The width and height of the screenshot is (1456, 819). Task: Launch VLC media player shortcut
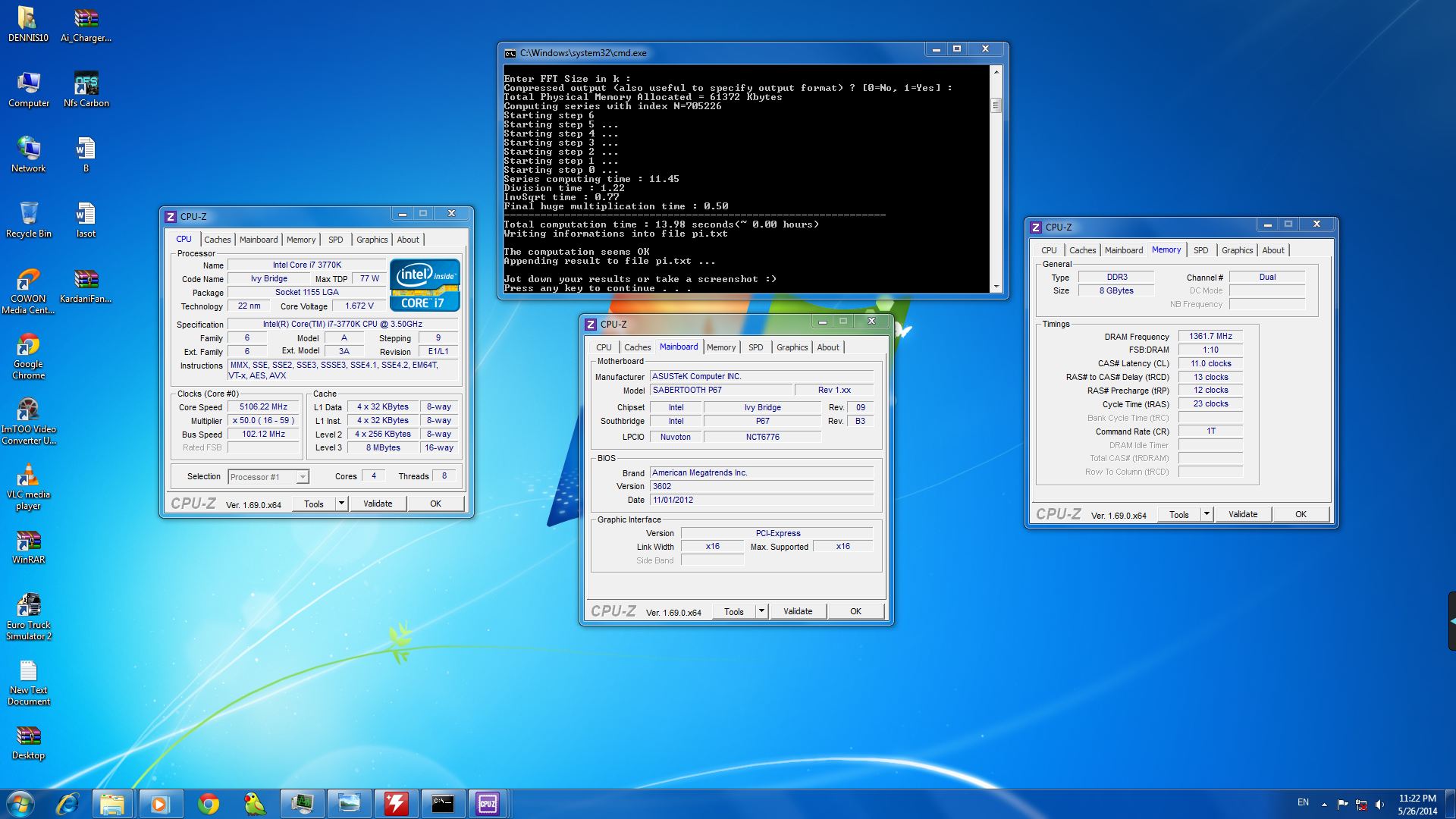(28, 487)
